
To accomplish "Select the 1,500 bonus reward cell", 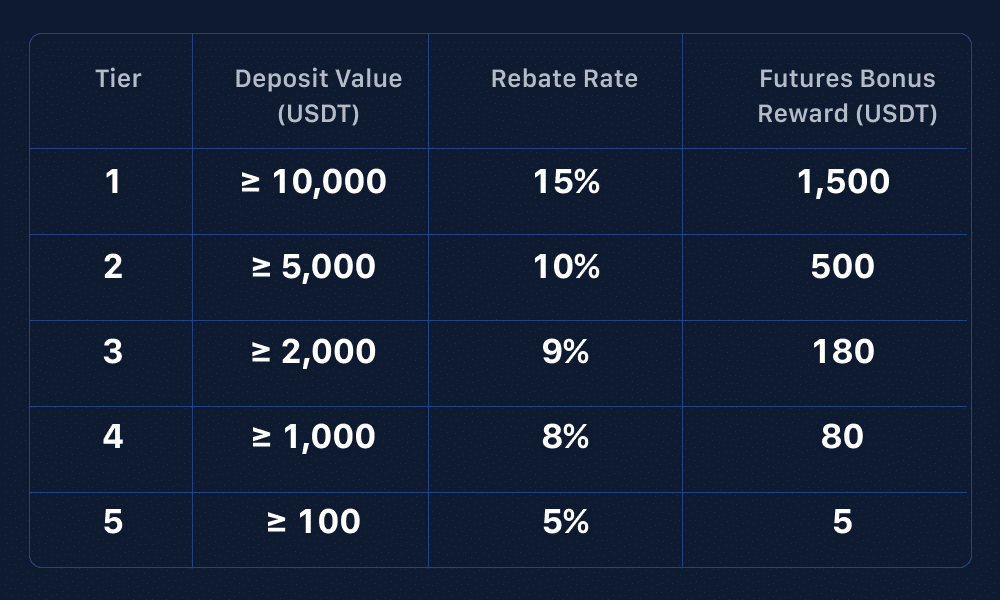I will click(x=843, y=181).
